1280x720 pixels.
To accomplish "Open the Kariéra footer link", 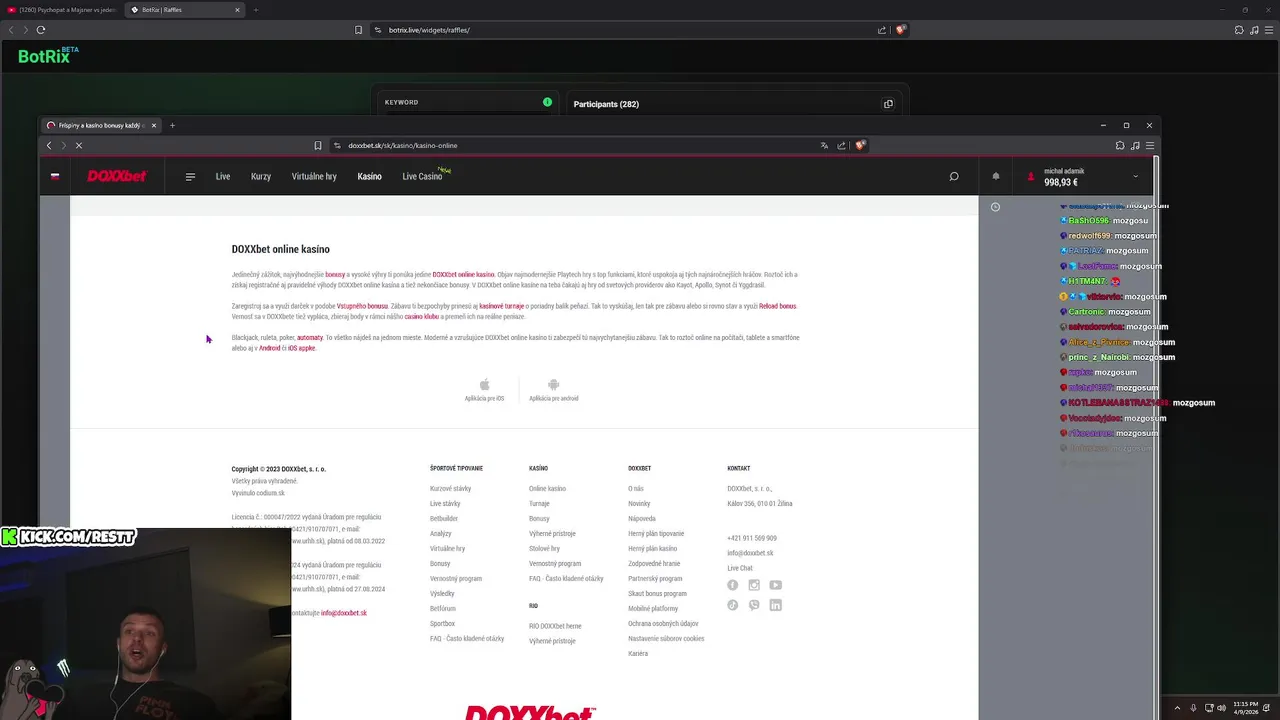I will [638, 654].
